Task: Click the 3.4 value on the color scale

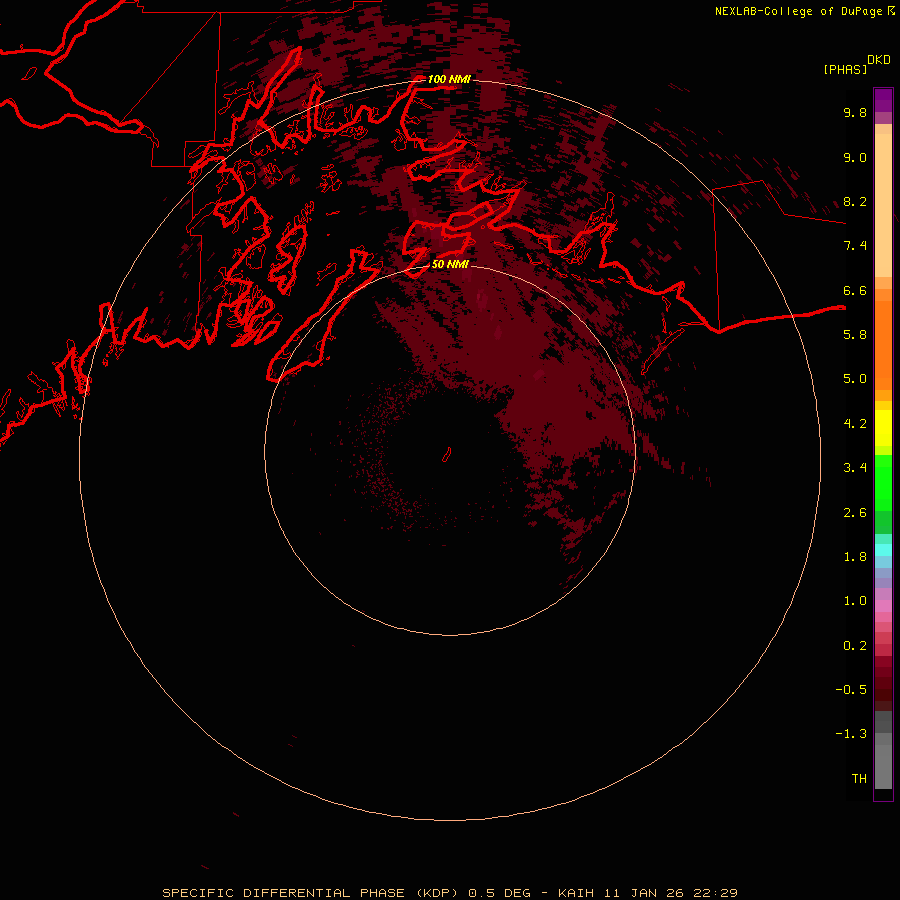Action: 855,468
